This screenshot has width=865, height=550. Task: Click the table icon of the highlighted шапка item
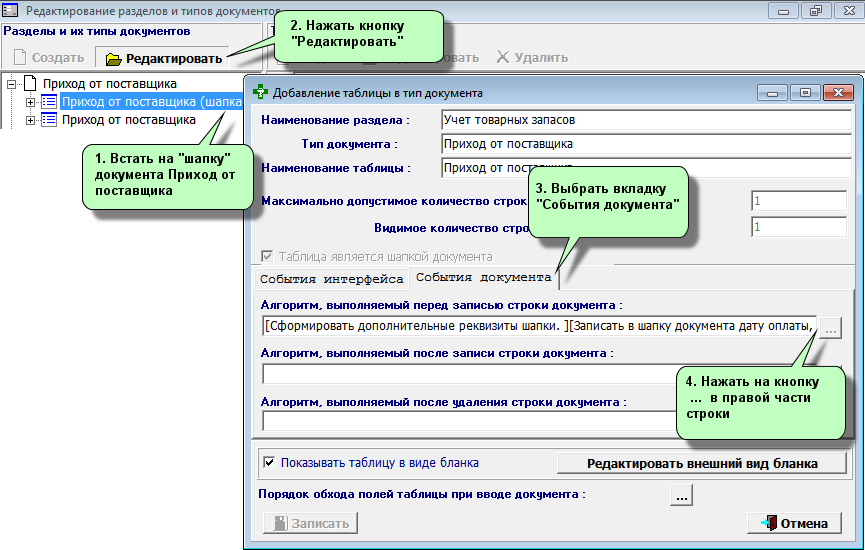49,102
